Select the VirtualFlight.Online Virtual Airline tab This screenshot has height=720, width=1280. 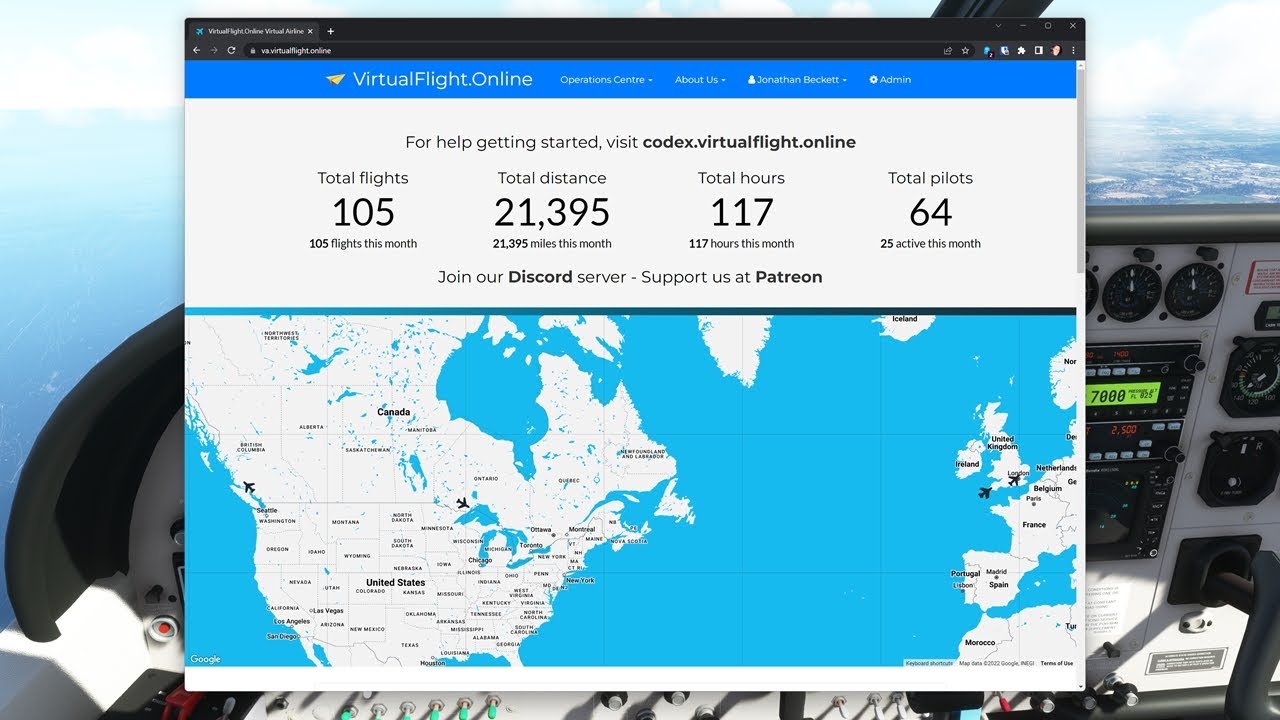pyautogui.click(x=254, y=31)
